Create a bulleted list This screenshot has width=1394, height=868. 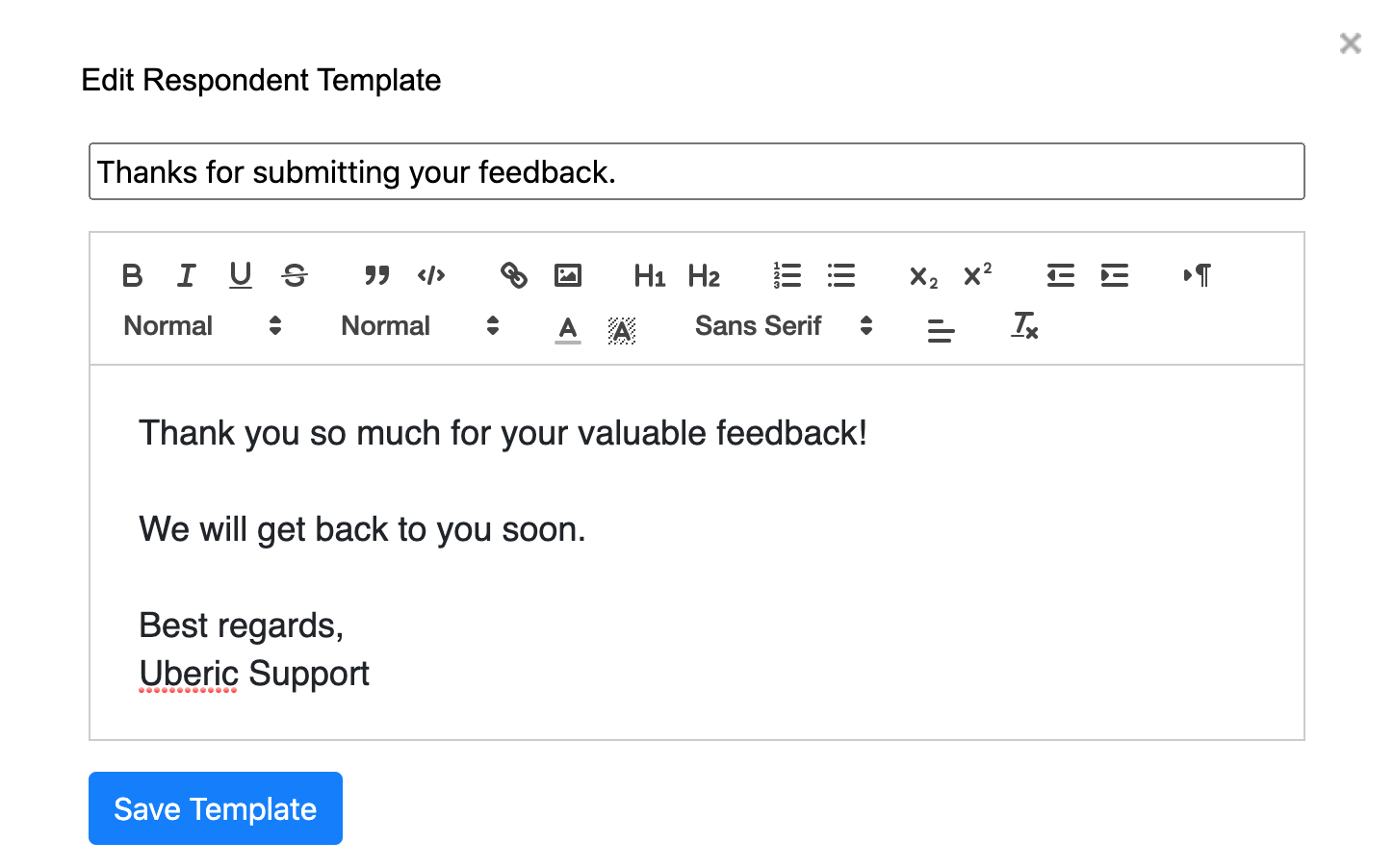[841, 276]
